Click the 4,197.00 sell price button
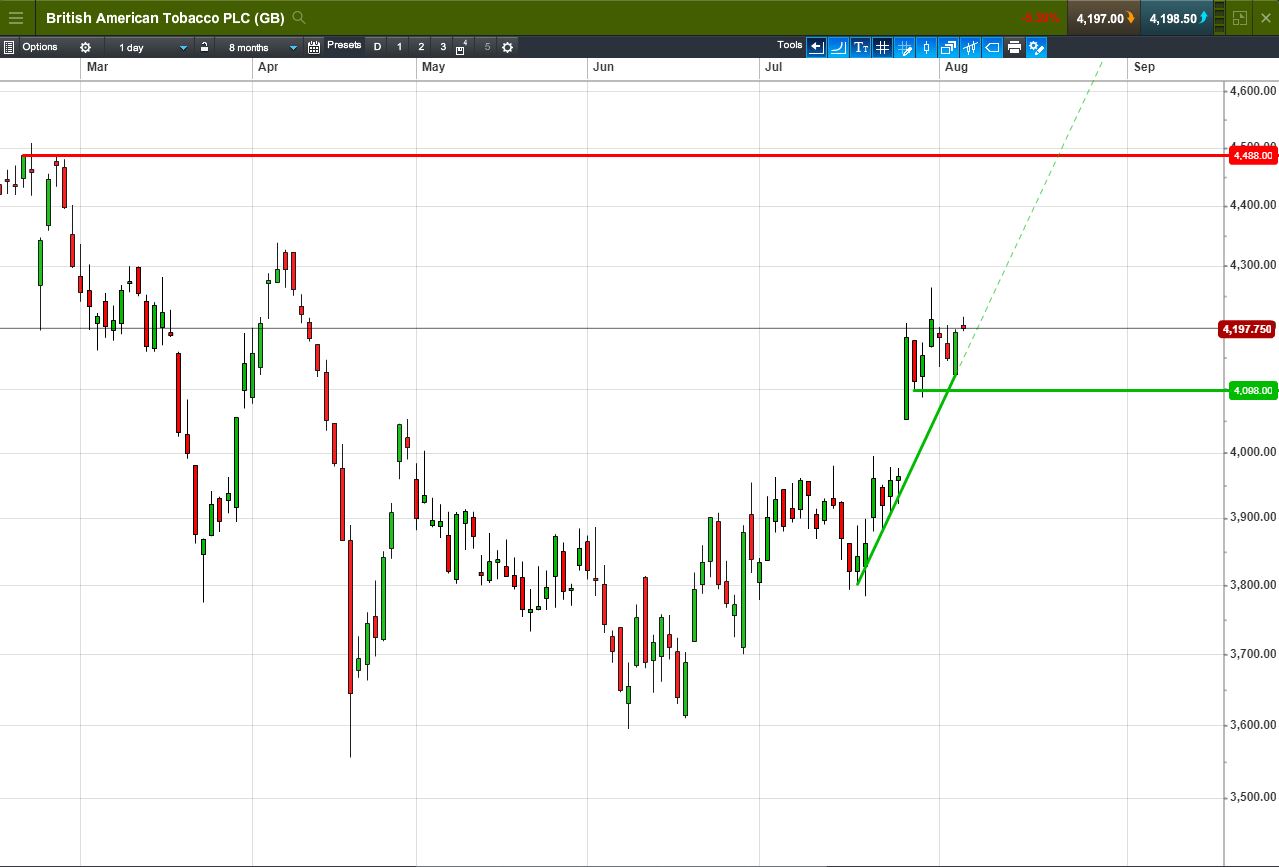The width and height of the screenshot is (1279, 867). pos(1104,18)
